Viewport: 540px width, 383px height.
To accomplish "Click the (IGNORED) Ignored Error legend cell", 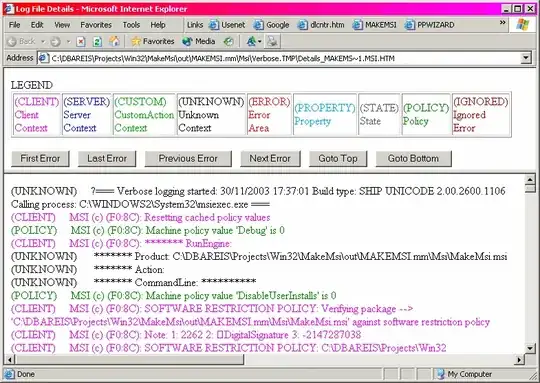I will tap(481, 115).
